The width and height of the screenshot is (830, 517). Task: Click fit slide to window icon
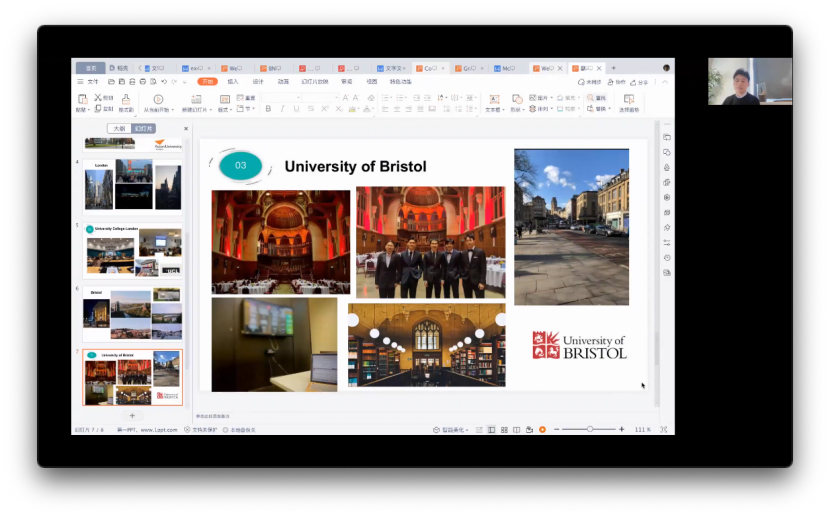(x=664, y=430)
